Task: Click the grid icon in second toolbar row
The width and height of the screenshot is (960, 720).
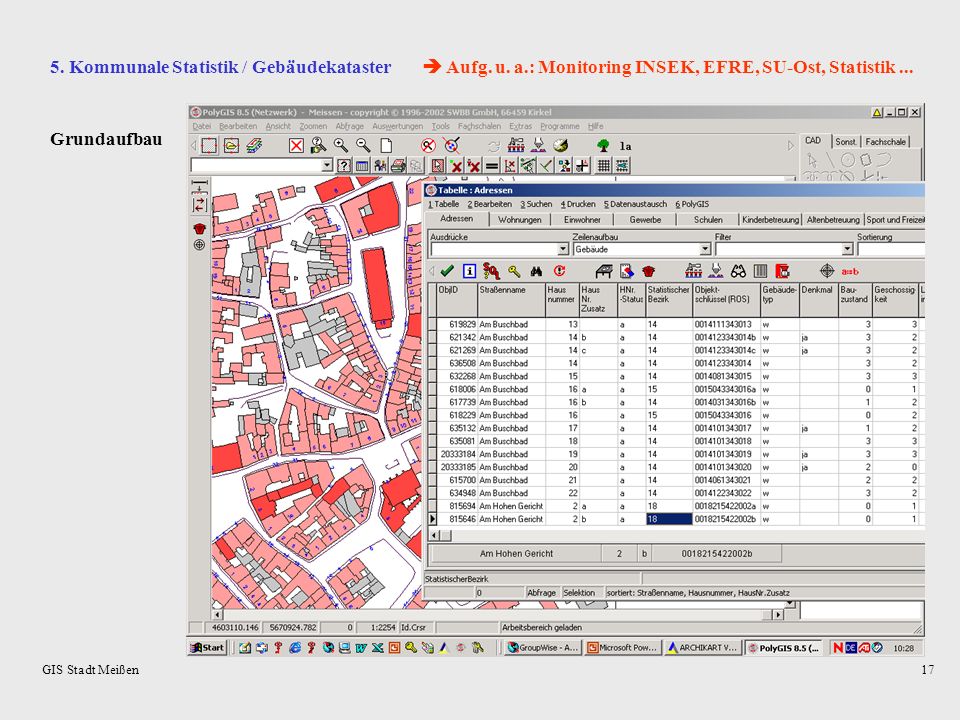Action: (x=604, y=165)
